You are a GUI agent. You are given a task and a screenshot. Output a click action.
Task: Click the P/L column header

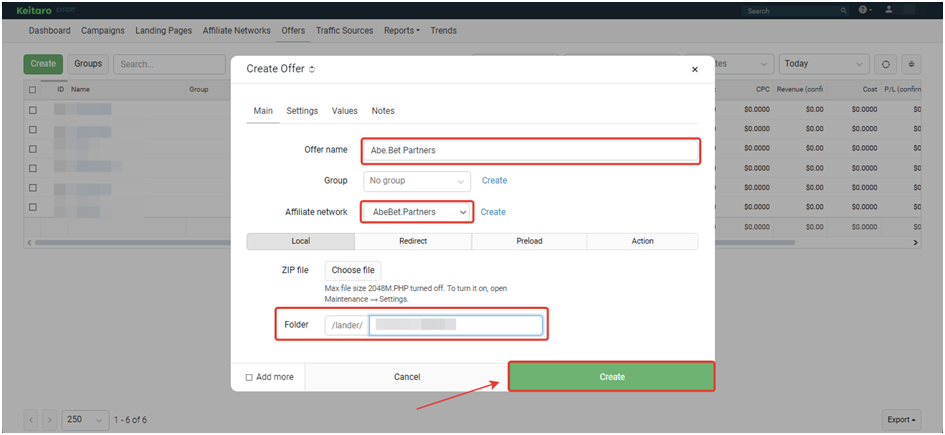pyautogui.click(x=902, y=90)
